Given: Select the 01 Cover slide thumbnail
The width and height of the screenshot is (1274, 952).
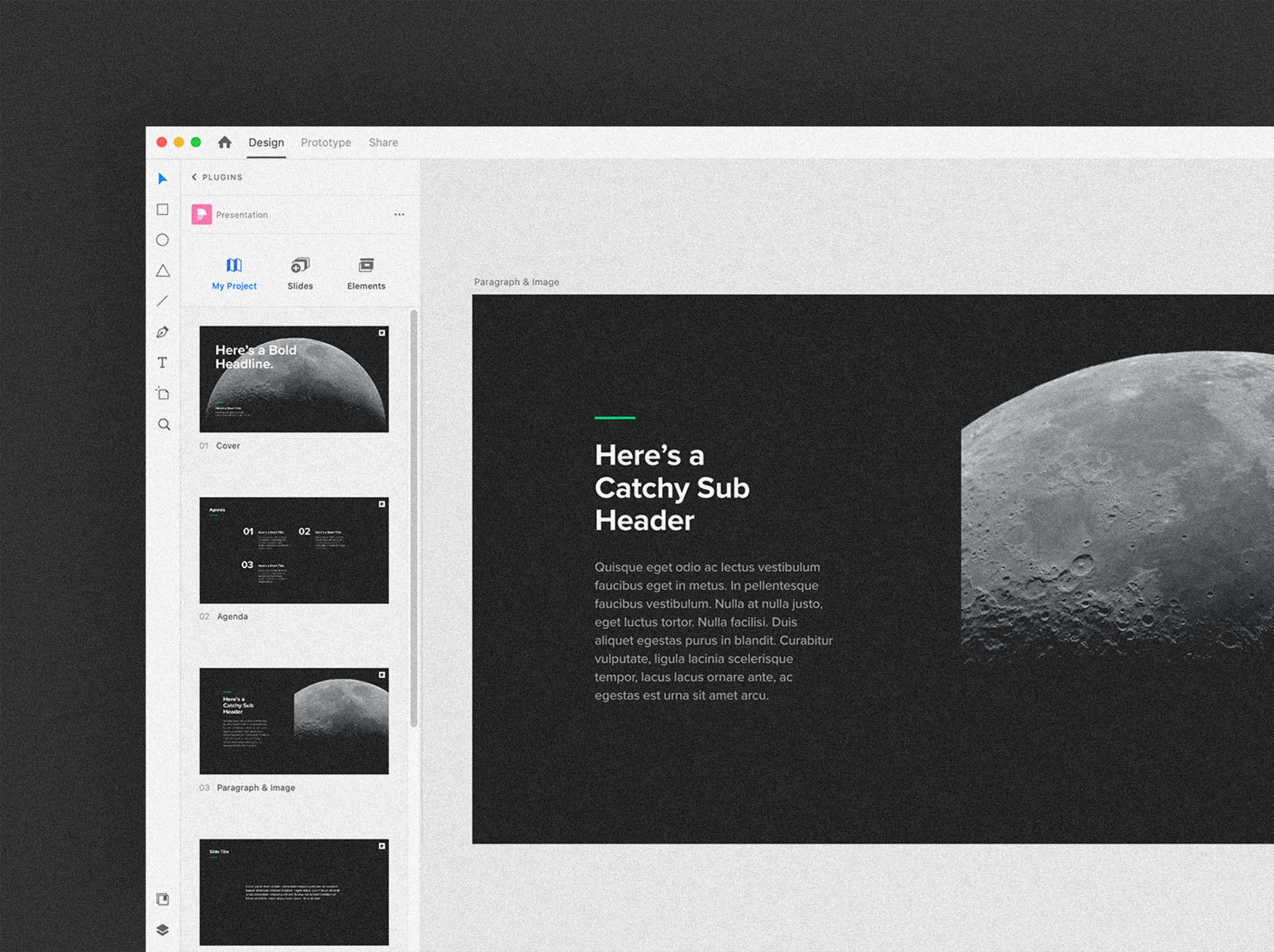Looking at the screenshot, I should [294, 379].
